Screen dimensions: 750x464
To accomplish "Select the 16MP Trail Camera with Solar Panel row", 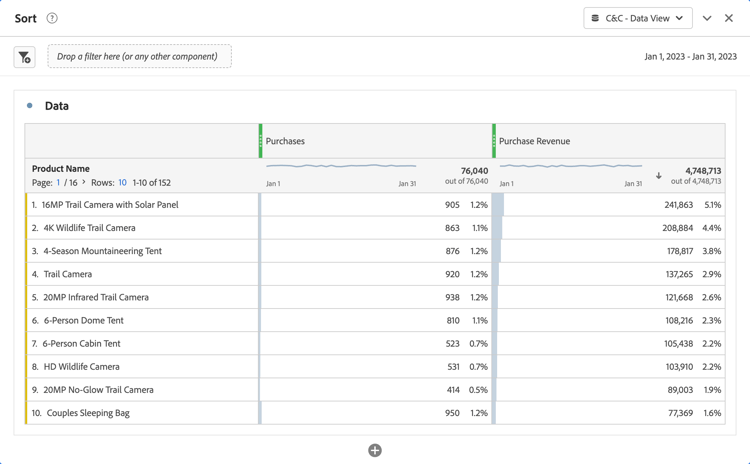I will point(110,205).
